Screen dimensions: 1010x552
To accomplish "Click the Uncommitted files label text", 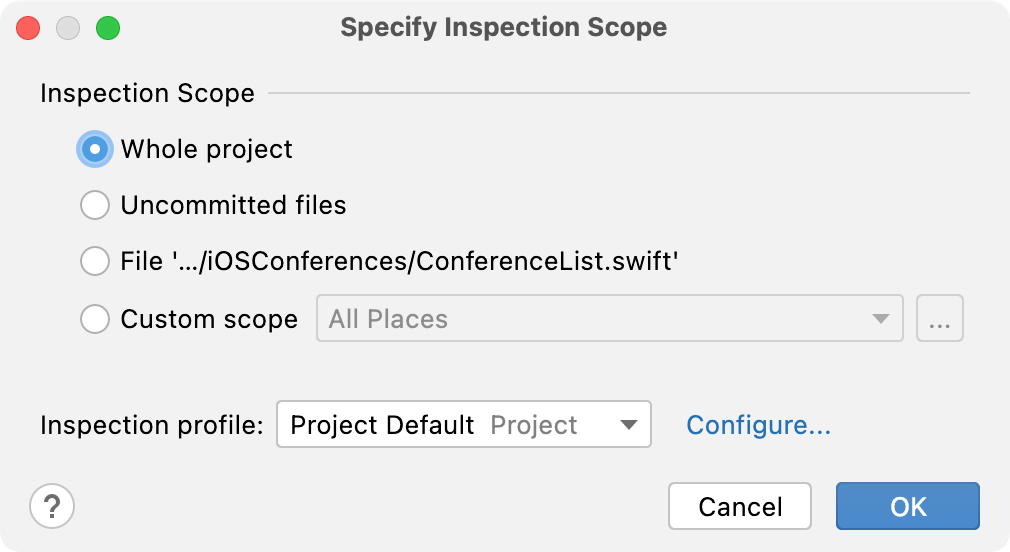I will 233,205.
